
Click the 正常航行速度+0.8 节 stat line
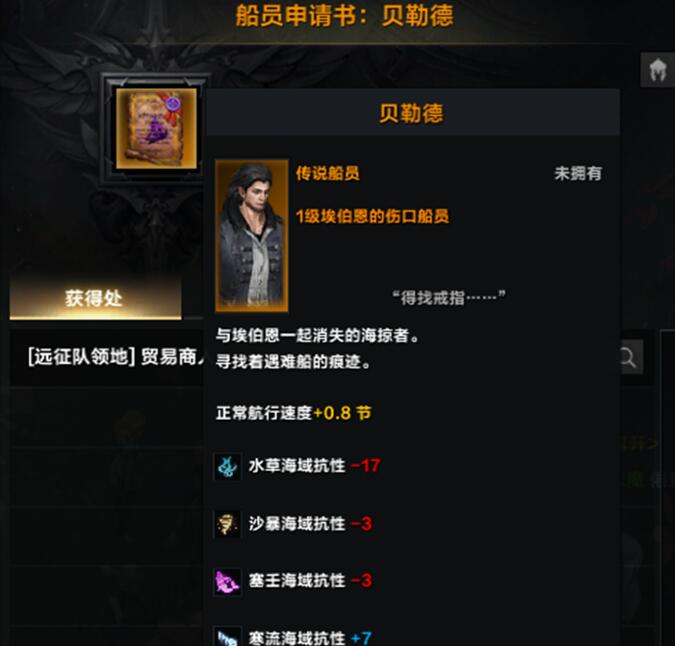click(x=294, y=413)
